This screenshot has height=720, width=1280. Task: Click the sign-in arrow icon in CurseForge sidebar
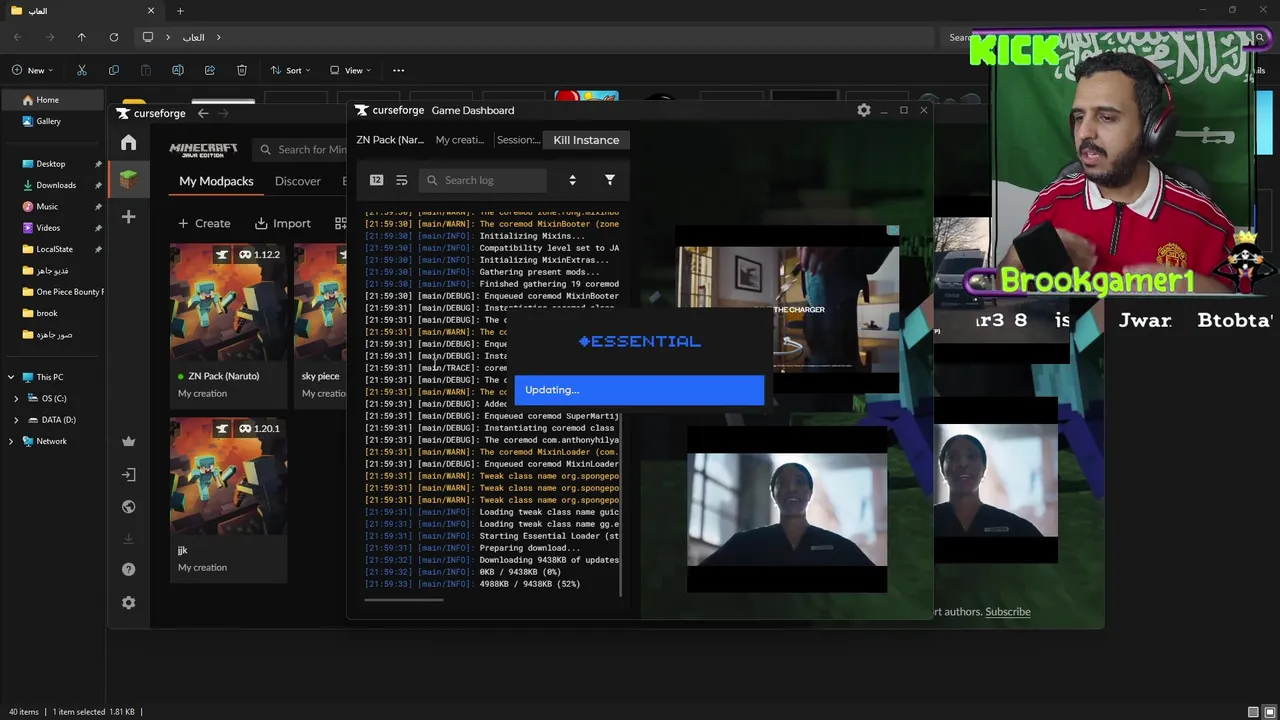128,475
